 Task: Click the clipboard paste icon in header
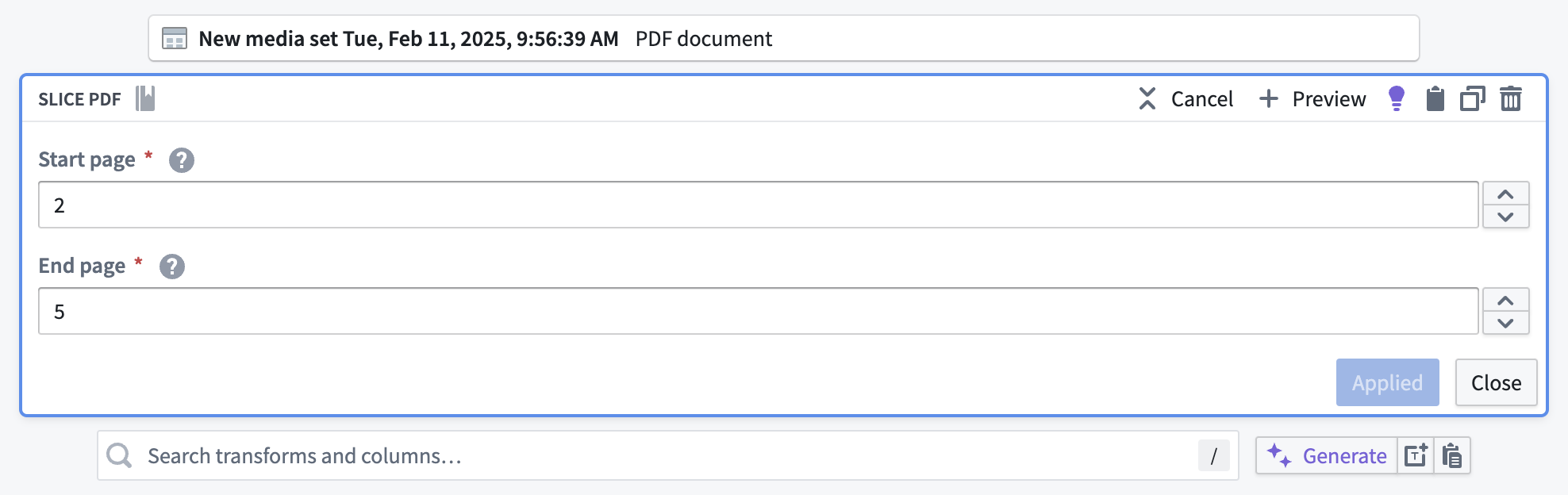point(1435,98)
